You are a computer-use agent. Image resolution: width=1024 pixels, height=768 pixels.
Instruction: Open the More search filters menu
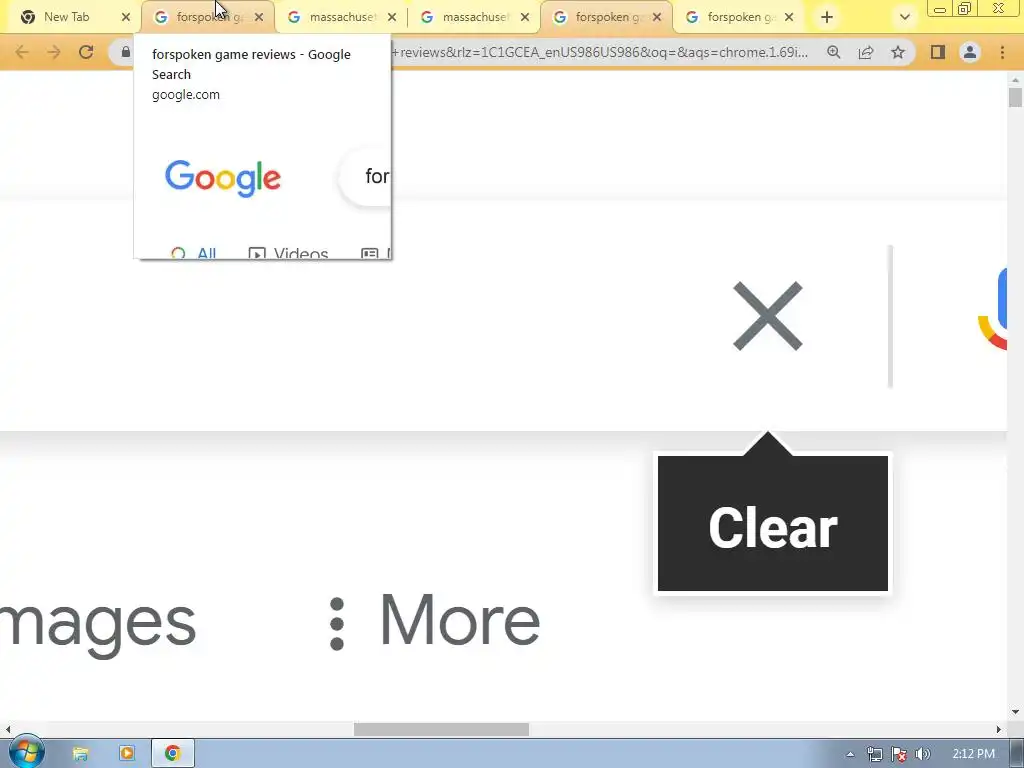pyautogui.click(x=436, y=622)
